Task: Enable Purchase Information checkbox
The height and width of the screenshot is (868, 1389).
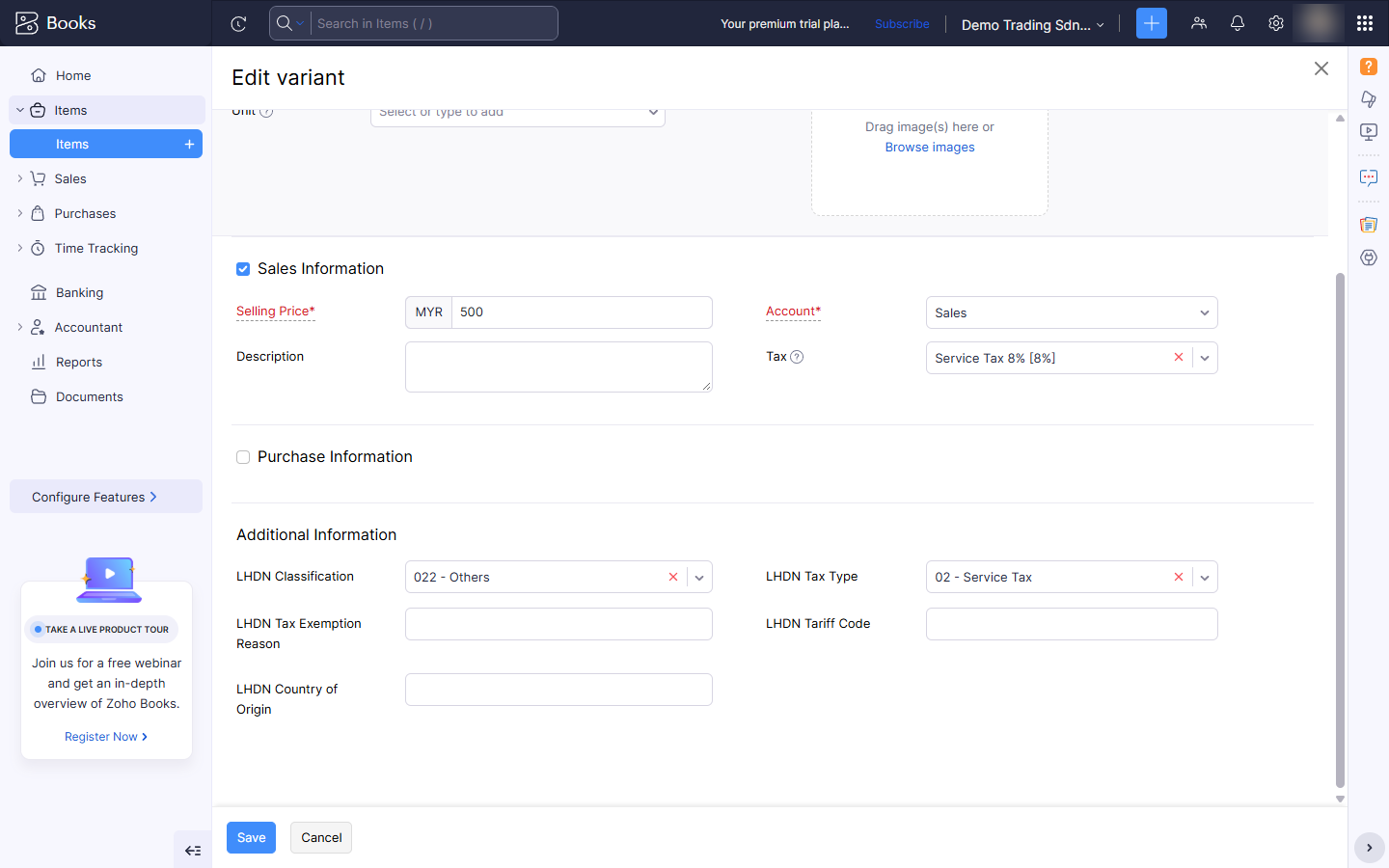Action: (x=243, y=457)
